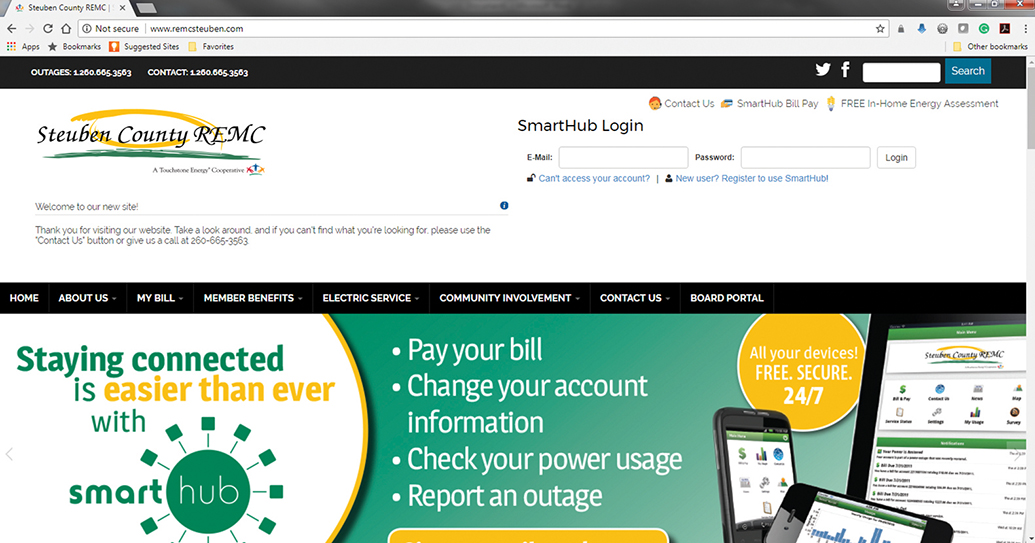Expand the About Us dropdown menu
1035x543 pixels.
[87, 298]
